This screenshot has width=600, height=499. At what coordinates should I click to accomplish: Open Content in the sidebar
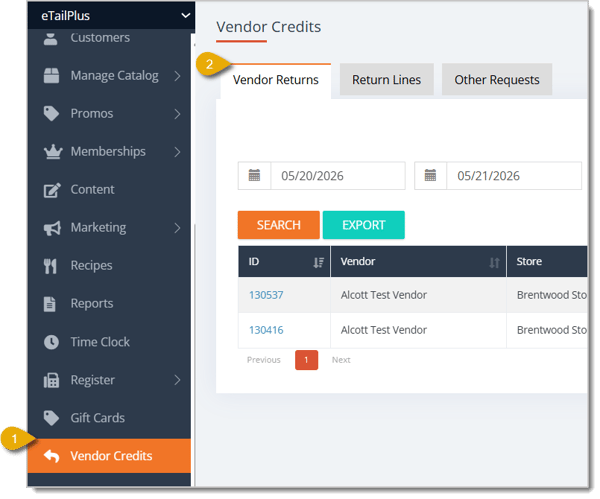(93, 190)
